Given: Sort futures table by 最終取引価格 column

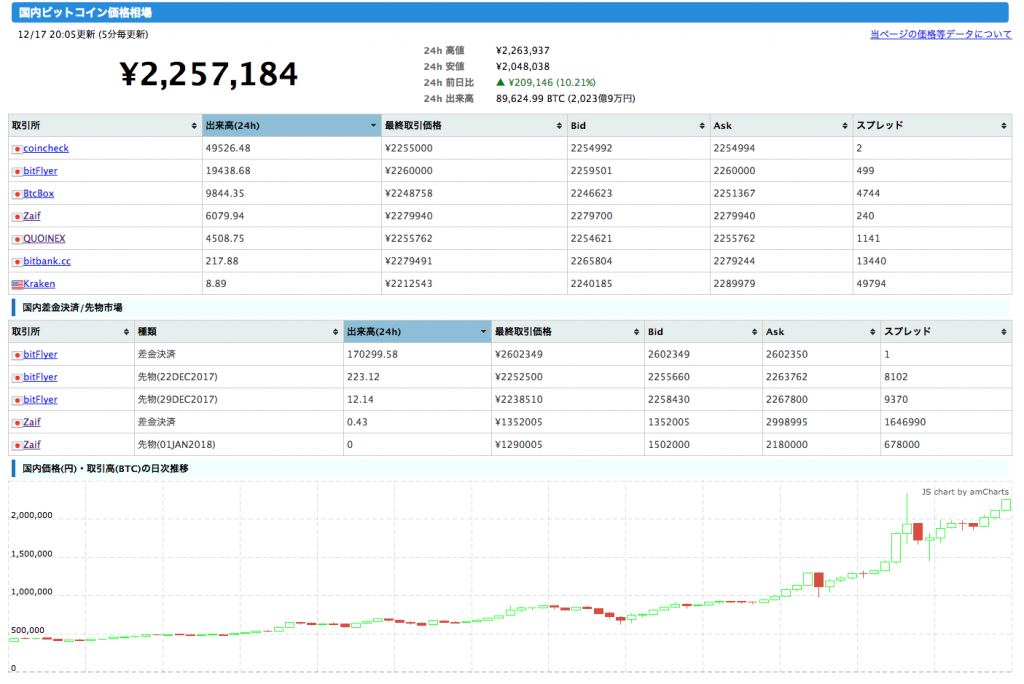Looking at the screenshot, I should tap(568, 332).
